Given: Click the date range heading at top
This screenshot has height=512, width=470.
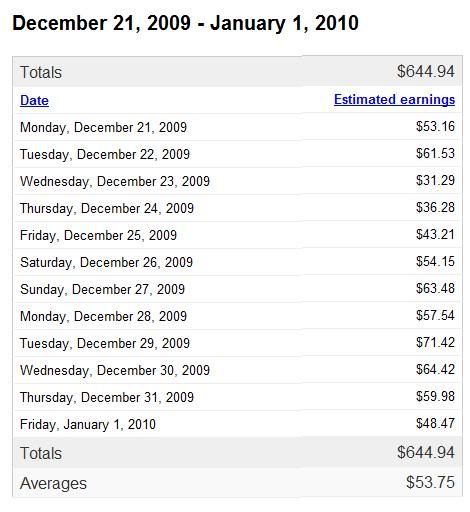Looking at the screenshot, I should click(x=185, y=23).
